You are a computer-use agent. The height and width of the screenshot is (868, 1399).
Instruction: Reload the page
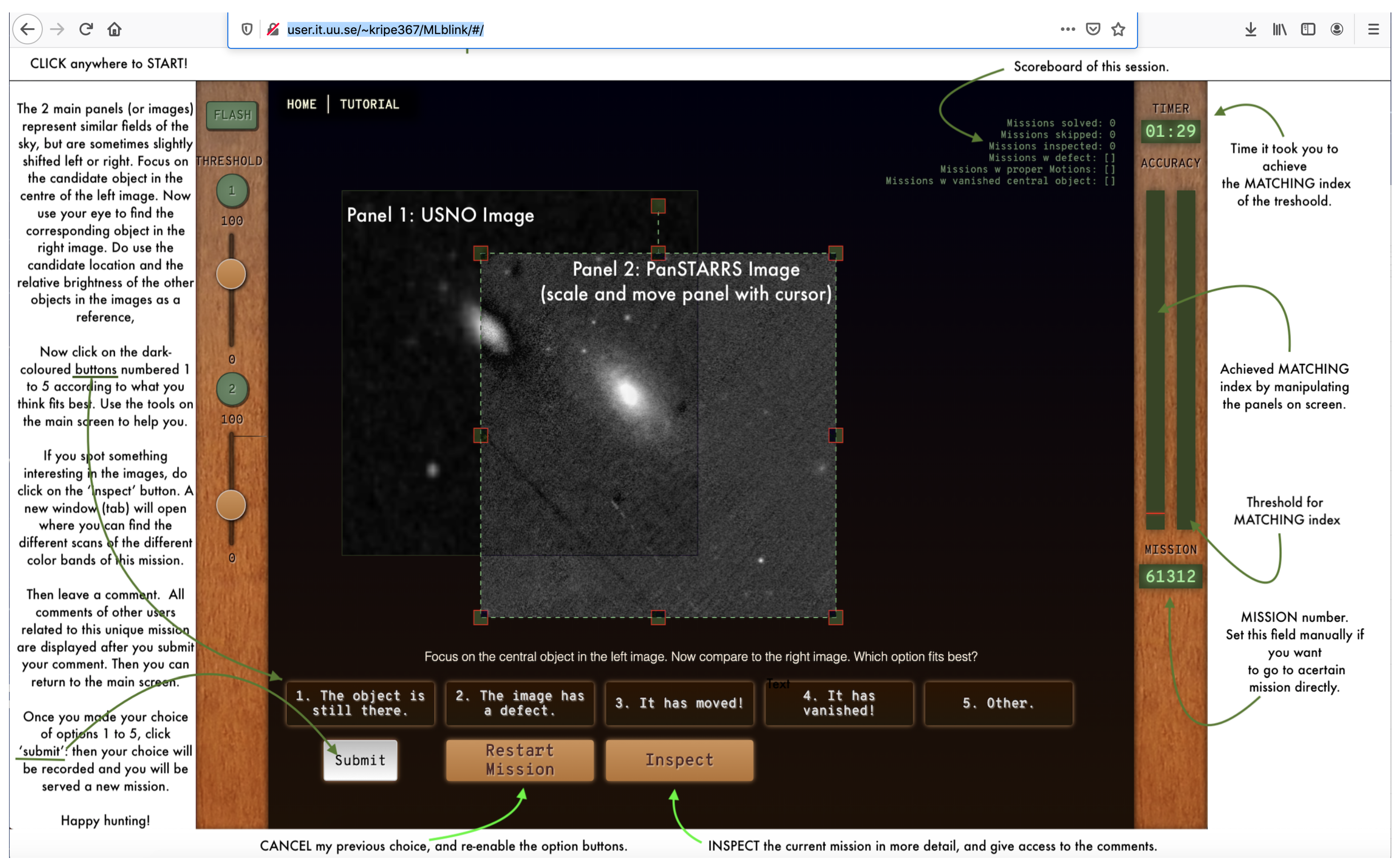(86, 29)
